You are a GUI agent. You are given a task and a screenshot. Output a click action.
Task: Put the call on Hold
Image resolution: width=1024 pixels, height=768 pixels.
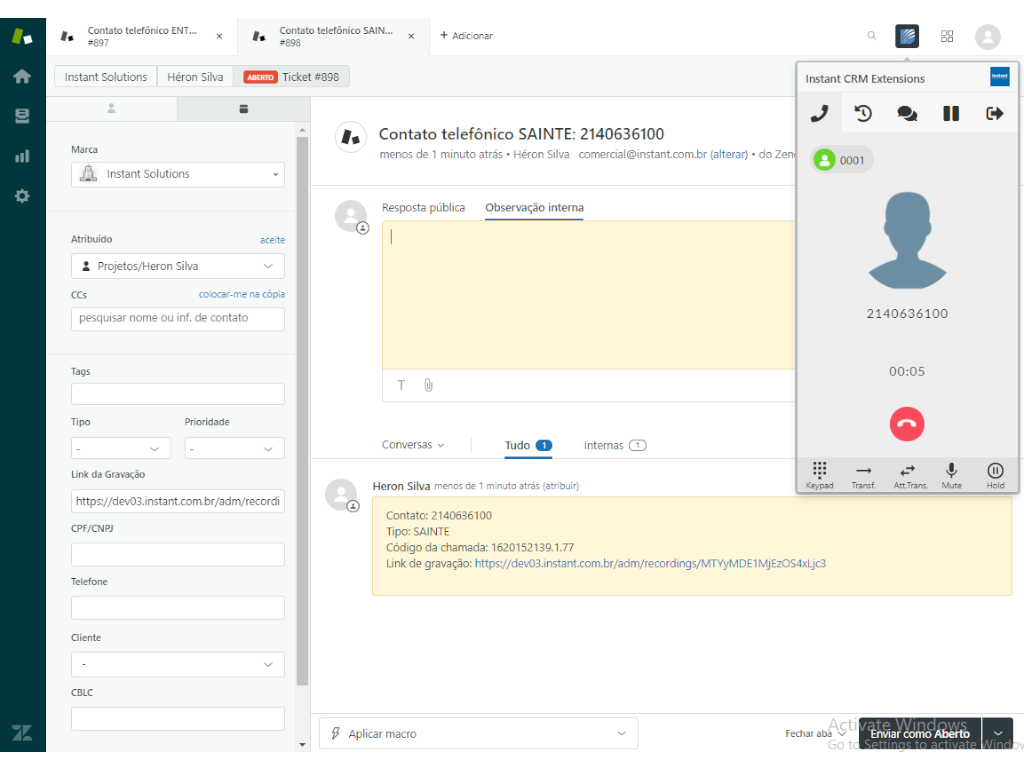pyautogui.click(x=995, y=474)
